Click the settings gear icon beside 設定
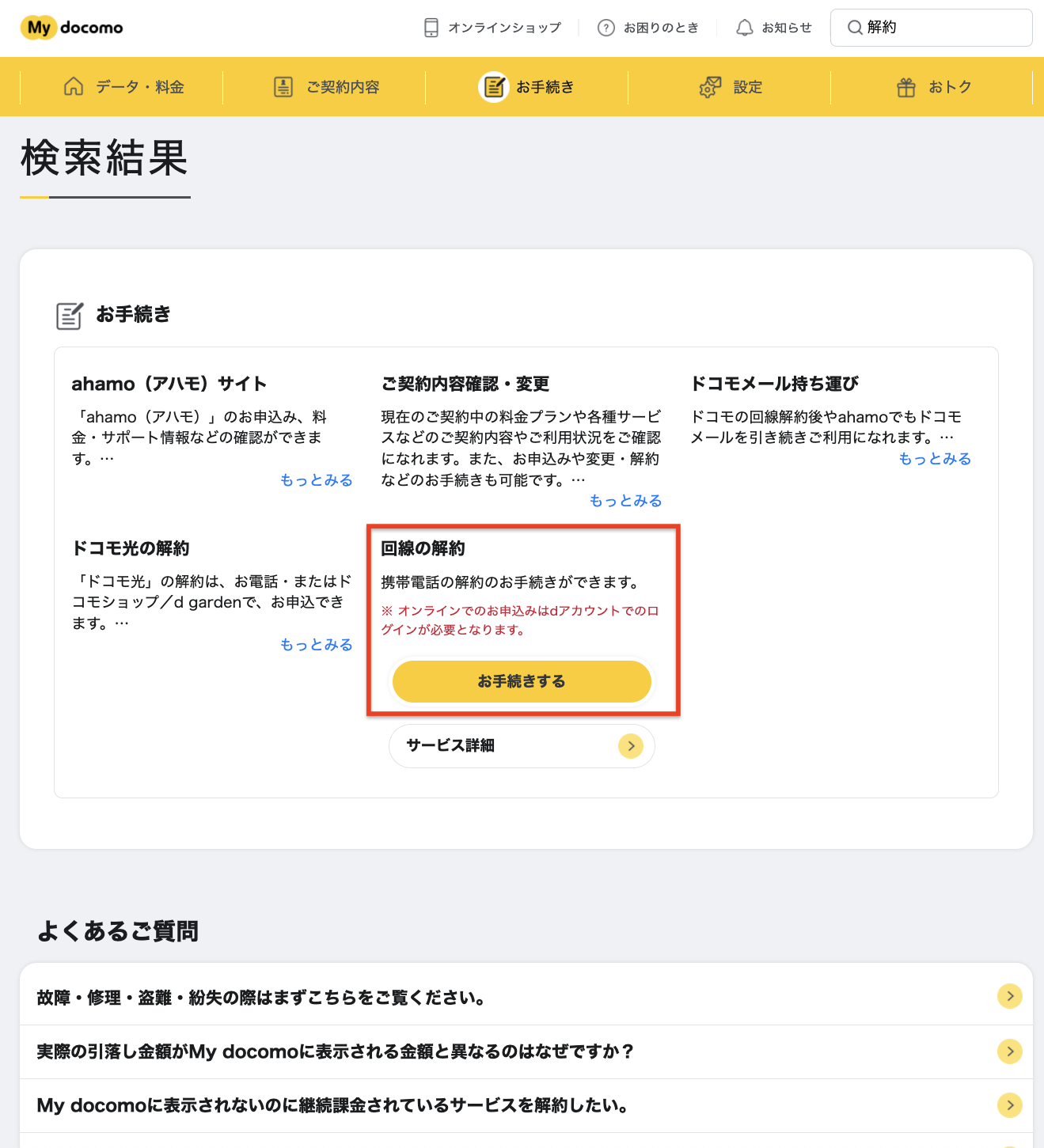Viewport: 1044px width, 1148px height. point(711,87)
